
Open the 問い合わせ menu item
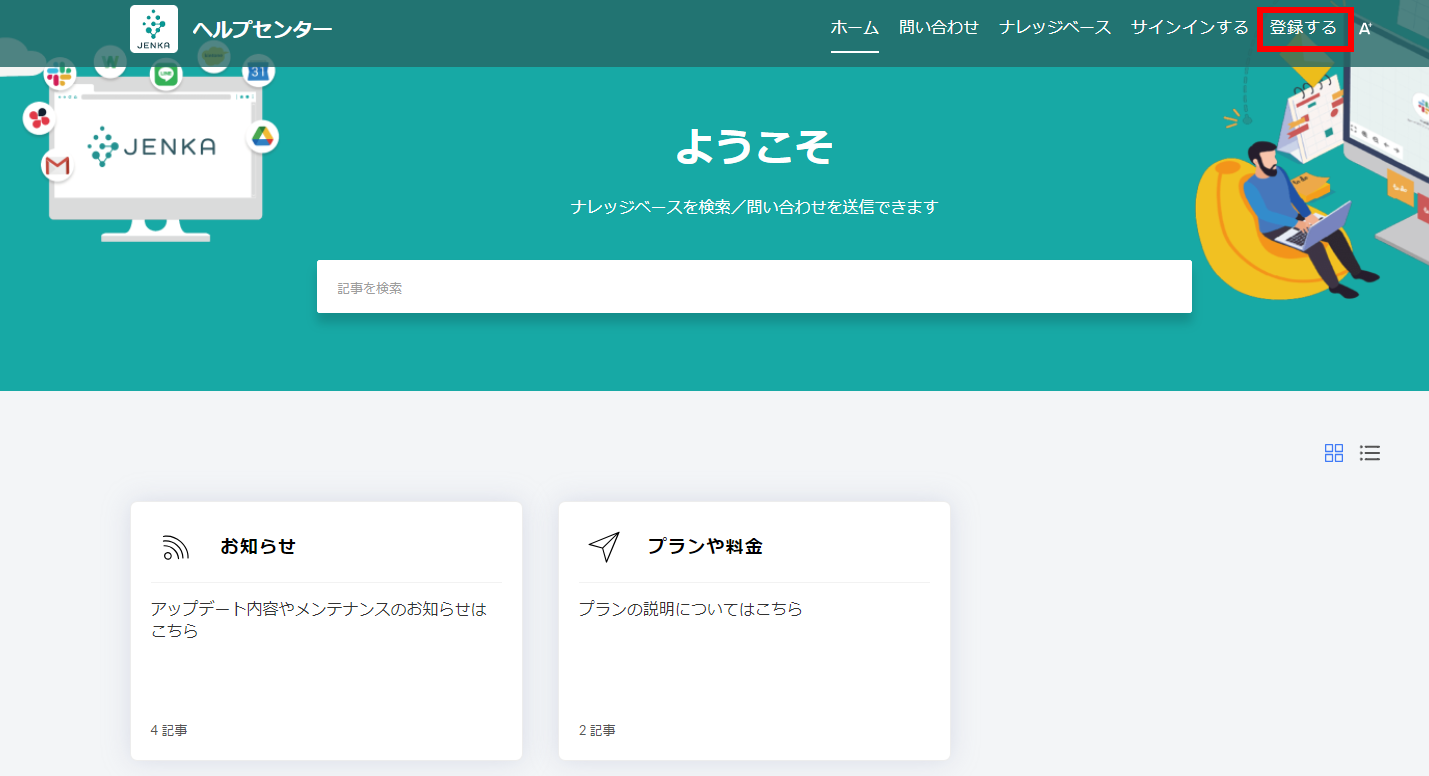click(x=939, y=28)
